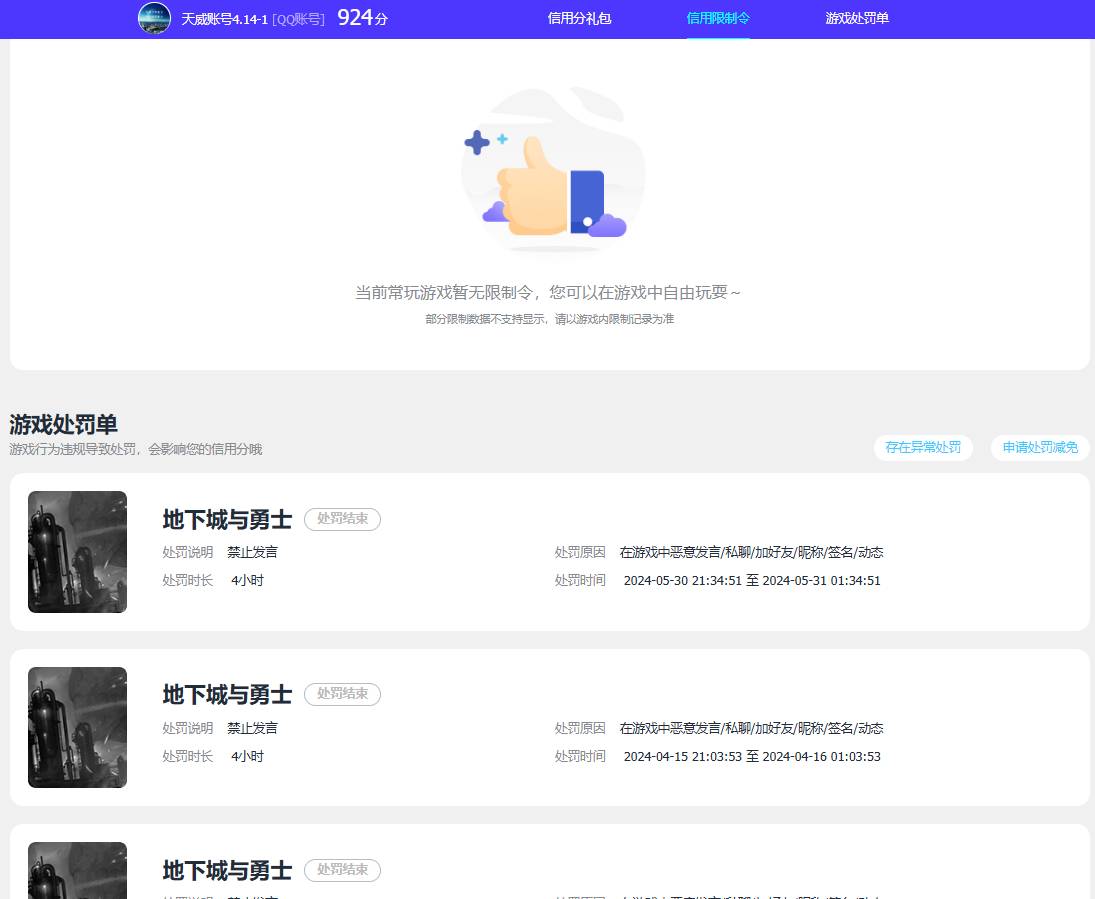Click game thumbnail of the 2024-04-15 penalty
The width and height of the screenshot is (1095, 899).
[x=77, y=727]
